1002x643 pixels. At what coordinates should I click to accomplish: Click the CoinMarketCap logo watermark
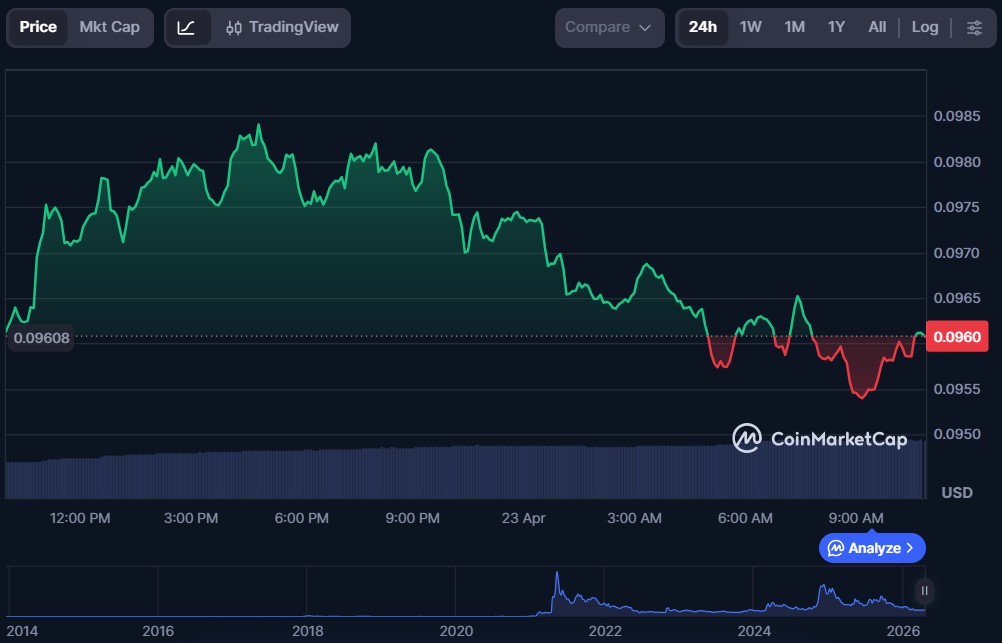[x=820, y=438]
